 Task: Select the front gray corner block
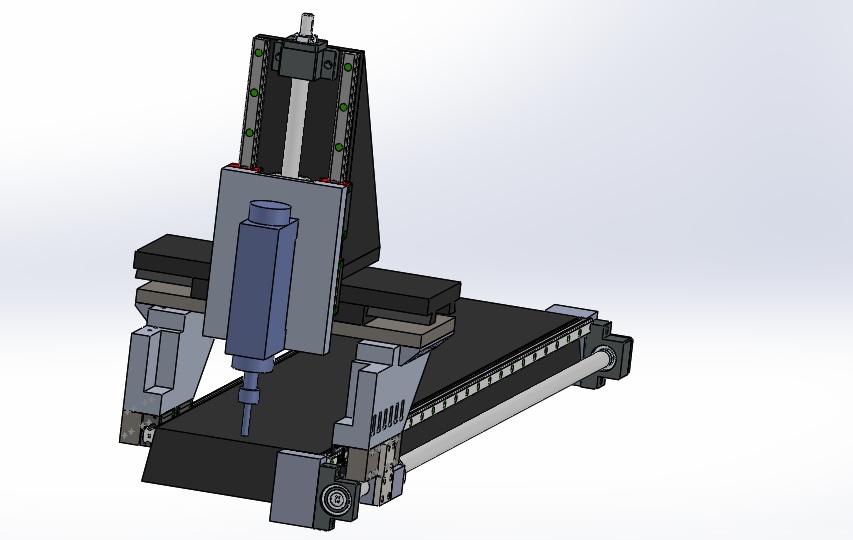295,488
